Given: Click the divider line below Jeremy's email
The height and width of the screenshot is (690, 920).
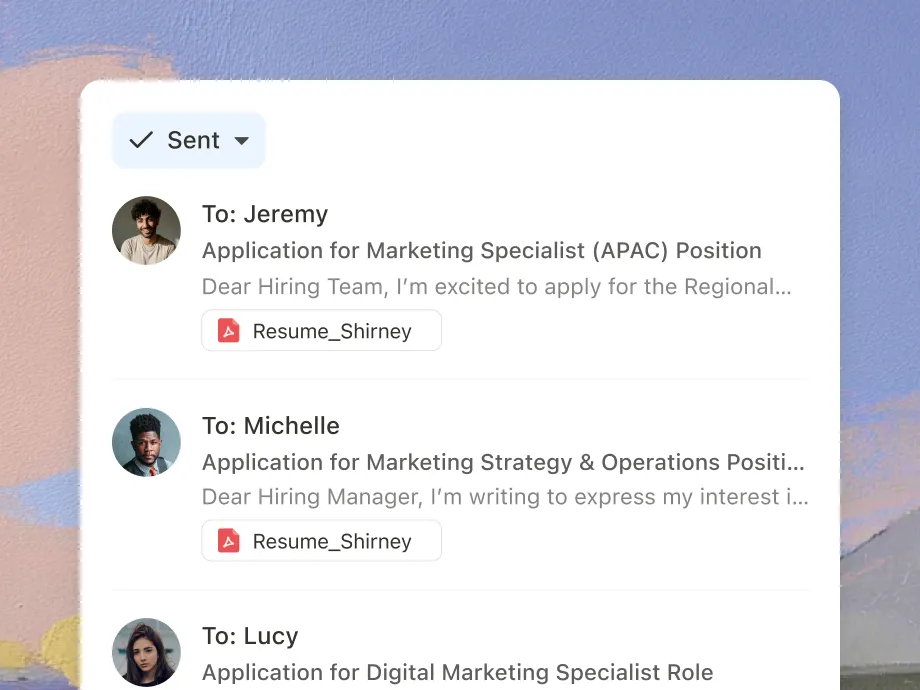Looking at the screenshot, I should 460,379.
